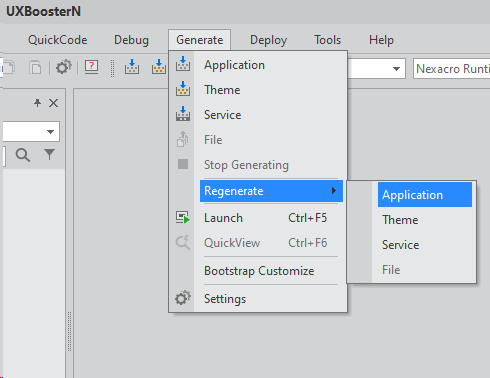Viewport: 490px width, 378px height.
Task: Open the Debug menu
Action: (x=131, y=40)
